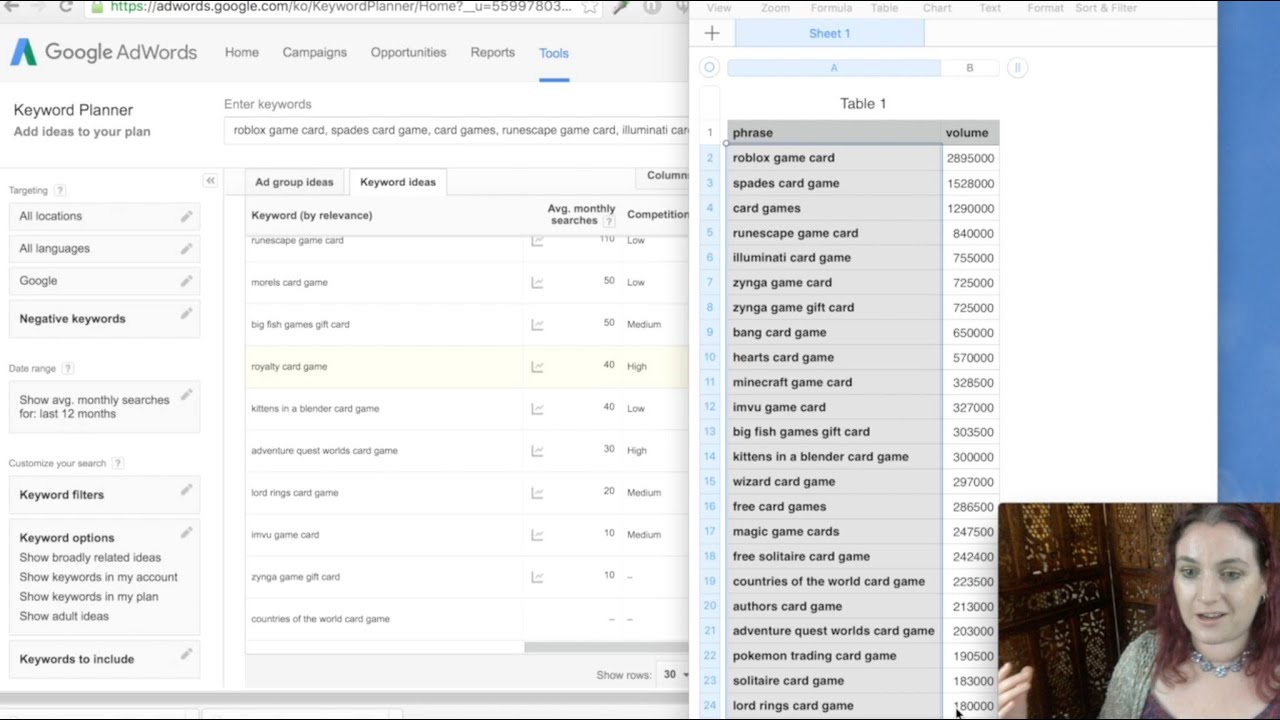Click Numbers Chart toolbar item
The height and width of the screenshot is (720, 1280).
click(x=937, y=7)
